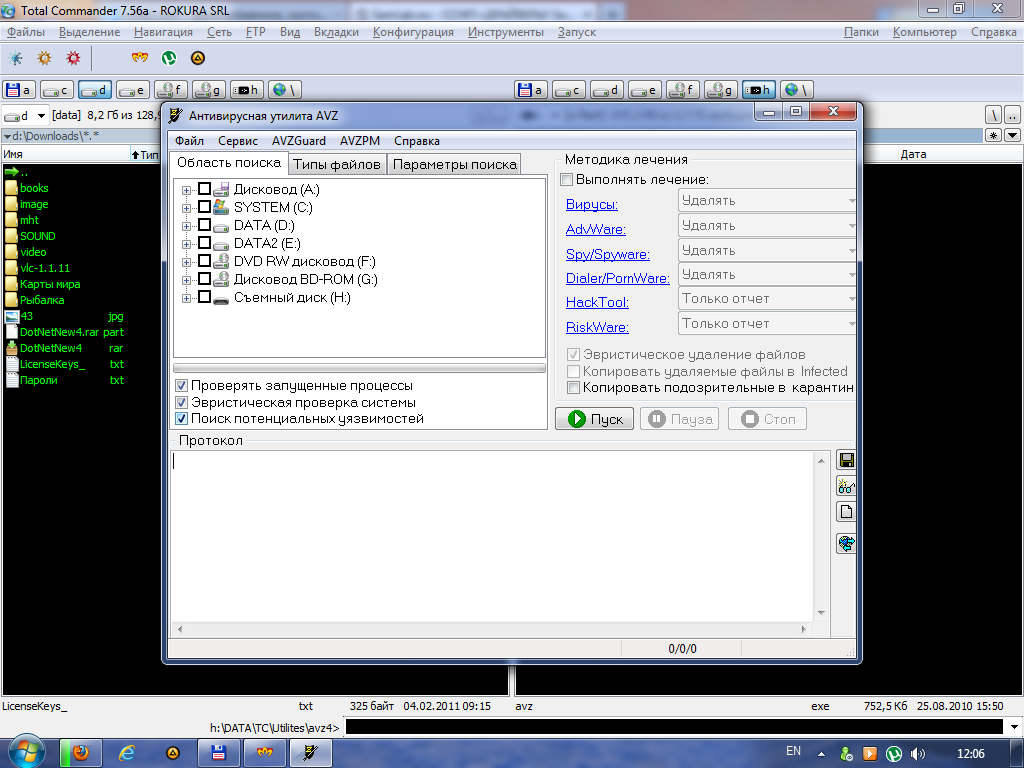The height and width of the screenshot is (768, 1024).
Task: Open Total Commander Конфигурация menu
Action: (413, 32)
